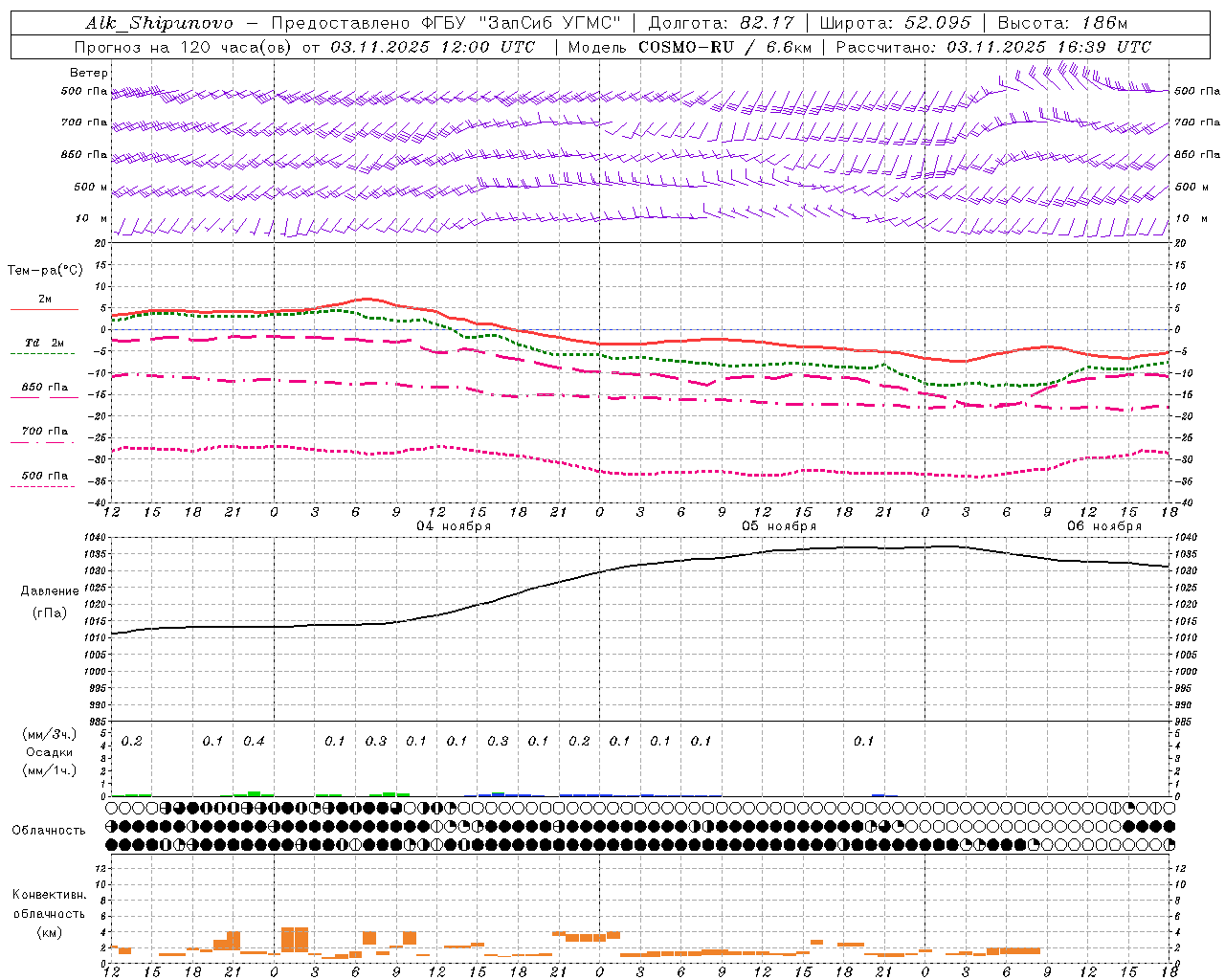Select the 'Предоставлено ФГБУ "ЗапСиб УГМС"' text
Image resolution: width=1225 pixels, height=980 pixels.
pos(447,23)
